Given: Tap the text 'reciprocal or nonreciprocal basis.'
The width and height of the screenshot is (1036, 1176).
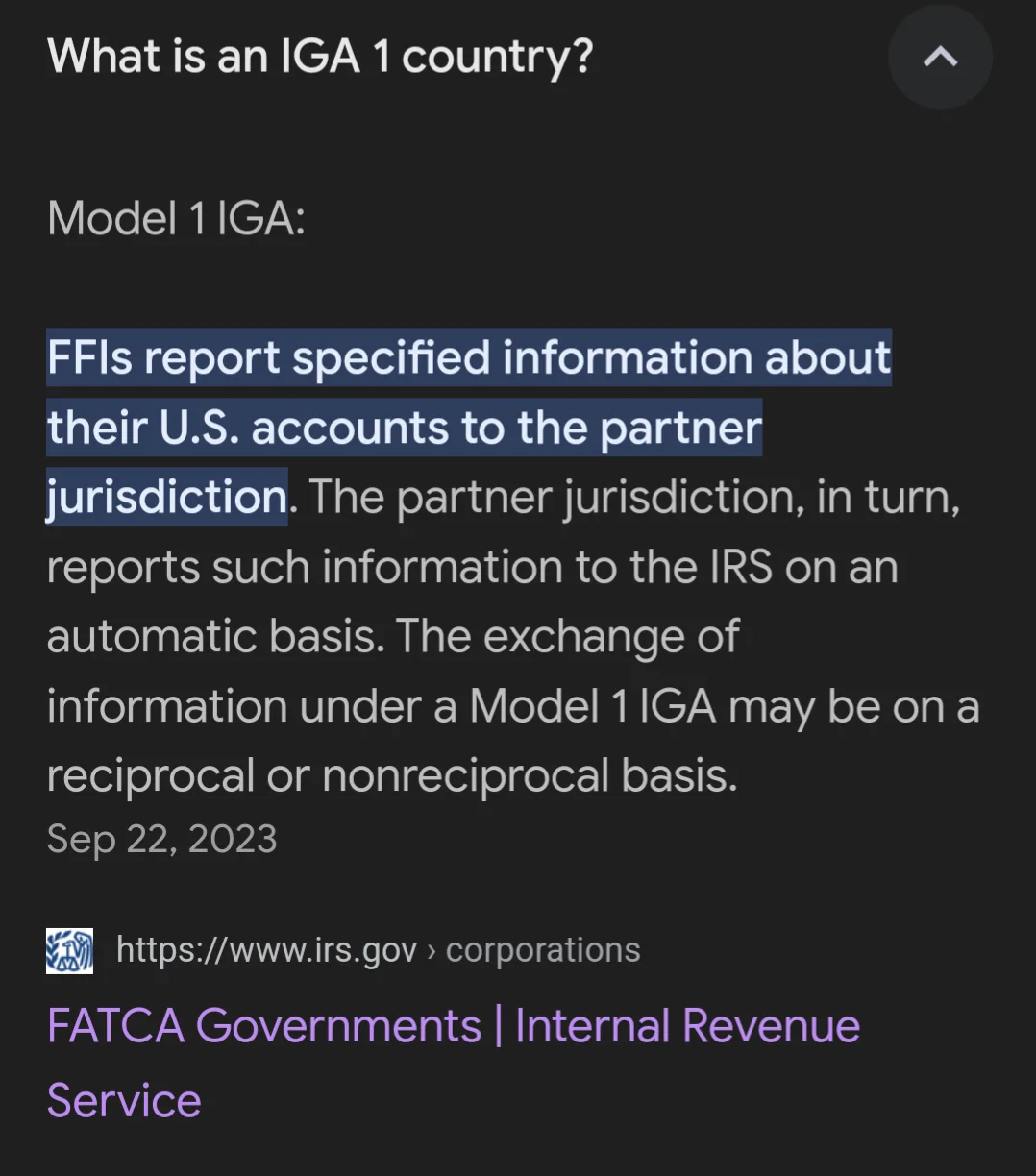Looking at the screenshot, I should click(x=392, y=775).
